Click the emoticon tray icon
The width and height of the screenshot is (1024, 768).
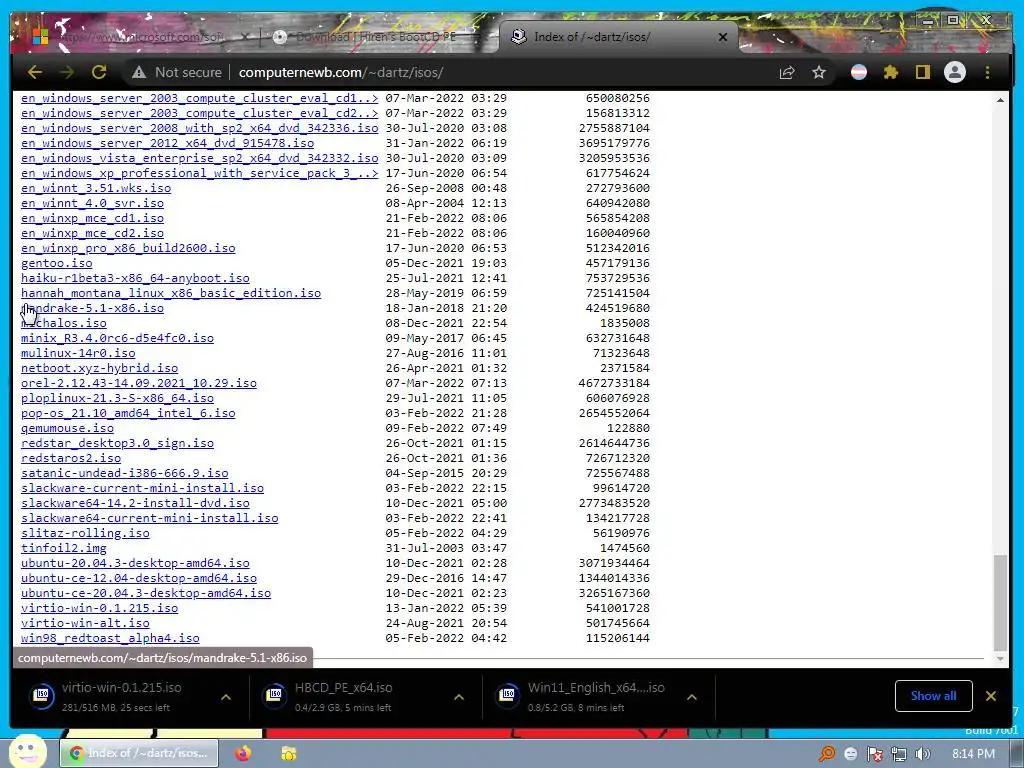click(x=851, y=754)
